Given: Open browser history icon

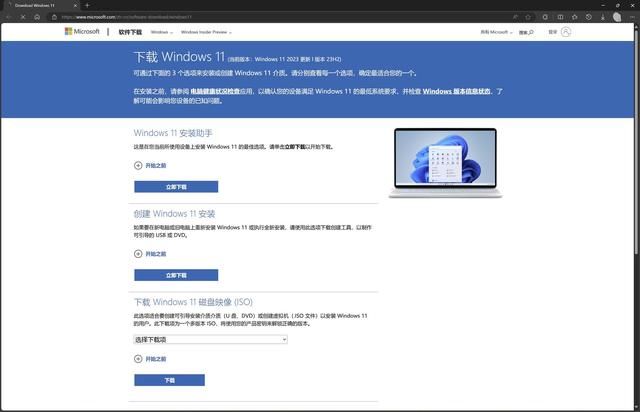Looking at the screenshot, I should [x=589, y=17].
